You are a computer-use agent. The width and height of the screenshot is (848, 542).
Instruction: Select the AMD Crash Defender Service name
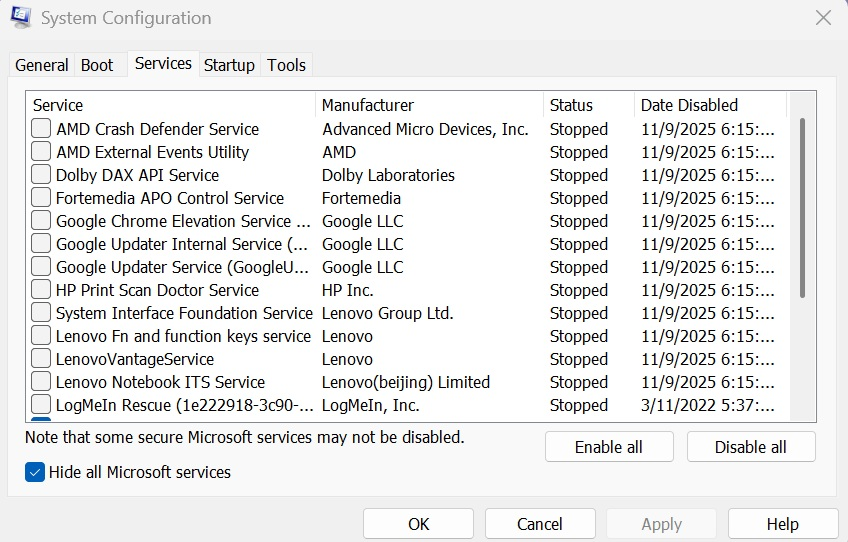157,129
